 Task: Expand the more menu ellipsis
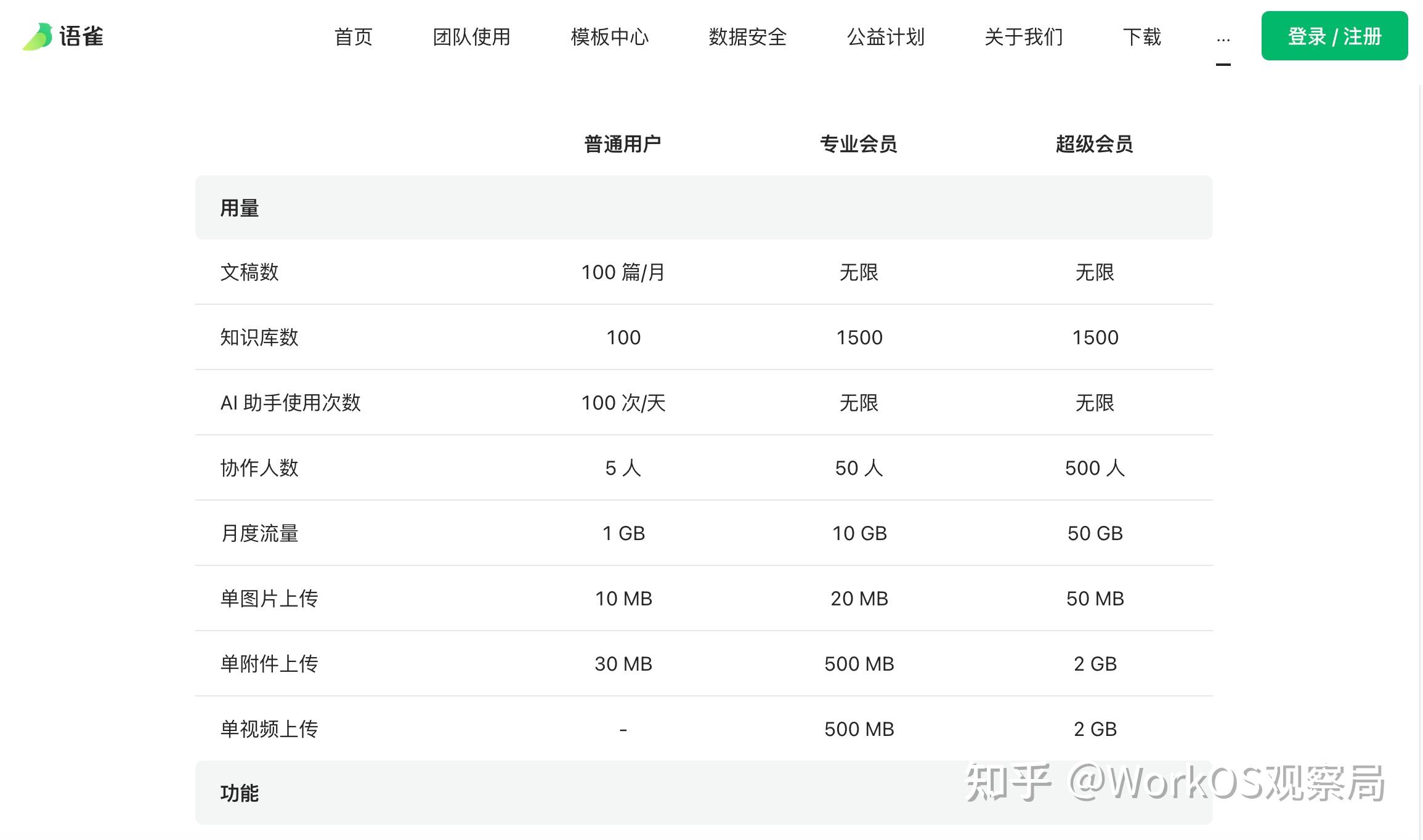pos(1223,39)
